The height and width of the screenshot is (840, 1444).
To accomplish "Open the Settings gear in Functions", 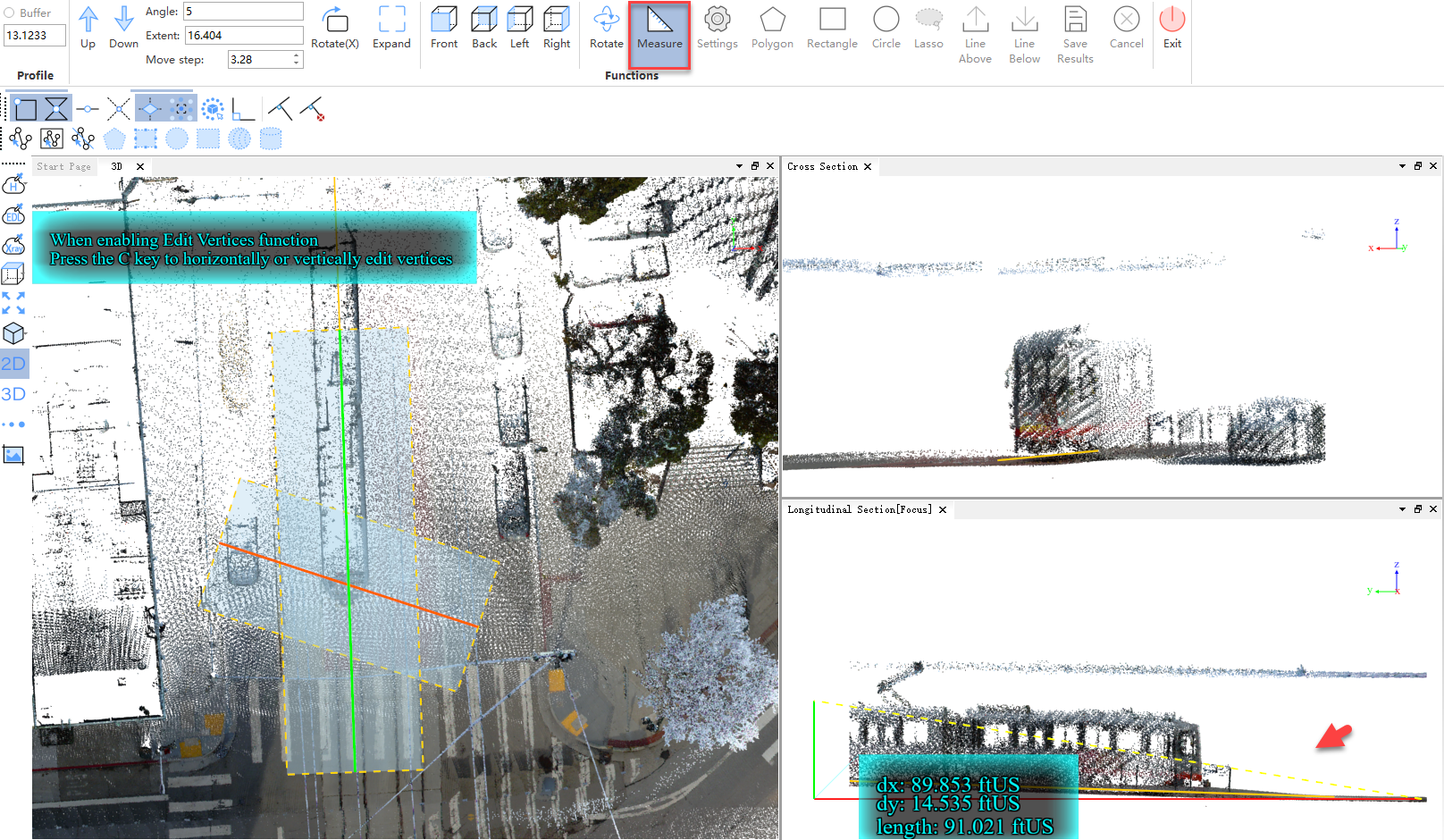I will [717, 28].
